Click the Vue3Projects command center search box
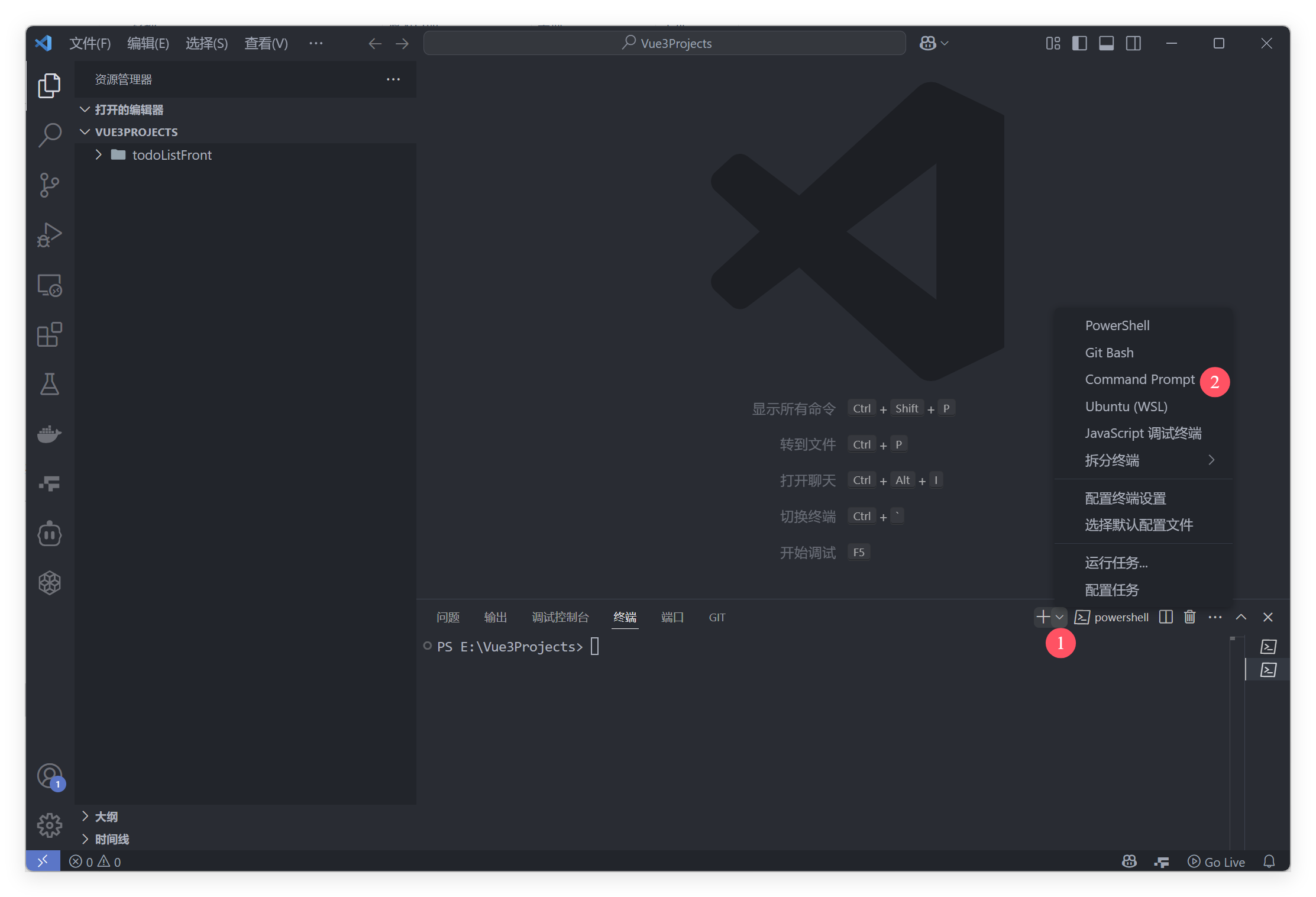Screen dimensions: 1316x897 click(x=665, y=43)
